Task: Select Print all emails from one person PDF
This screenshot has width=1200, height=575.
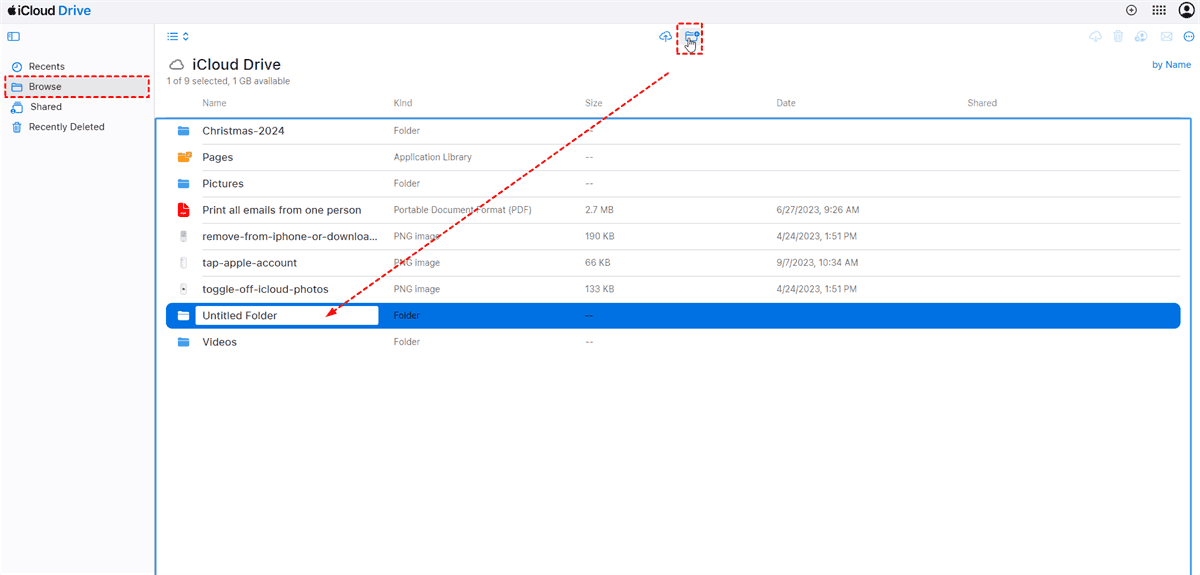Action: [673, 210]
